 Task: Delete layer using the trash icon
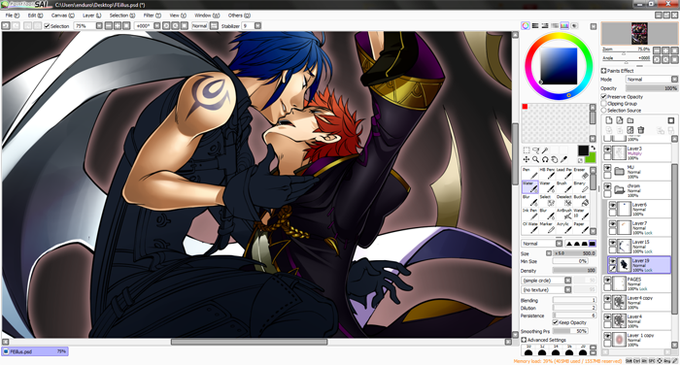pos(641,130)
